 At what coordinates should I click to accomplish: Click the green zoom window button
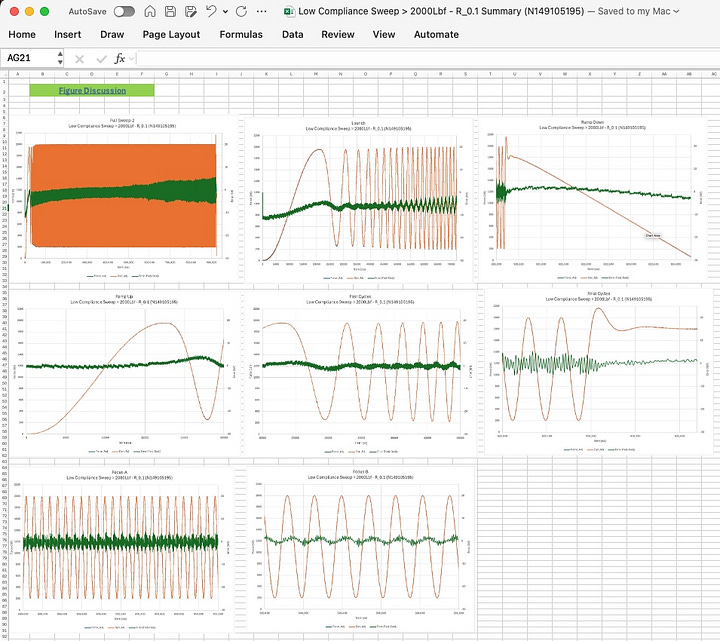click(x=45, y=11)
